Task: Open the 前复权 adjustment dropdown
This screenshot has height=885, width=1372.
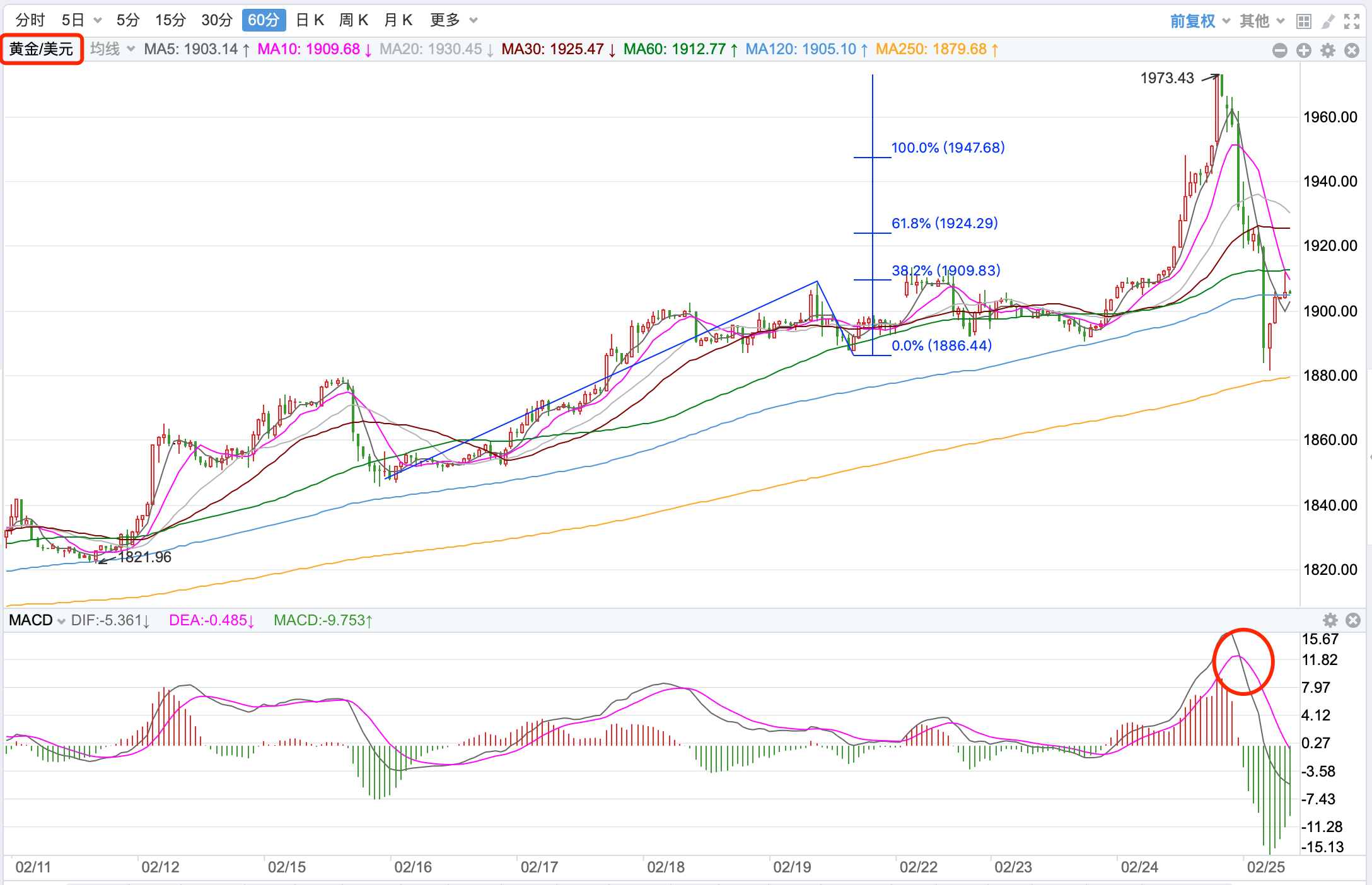Action: [1200, 21]
